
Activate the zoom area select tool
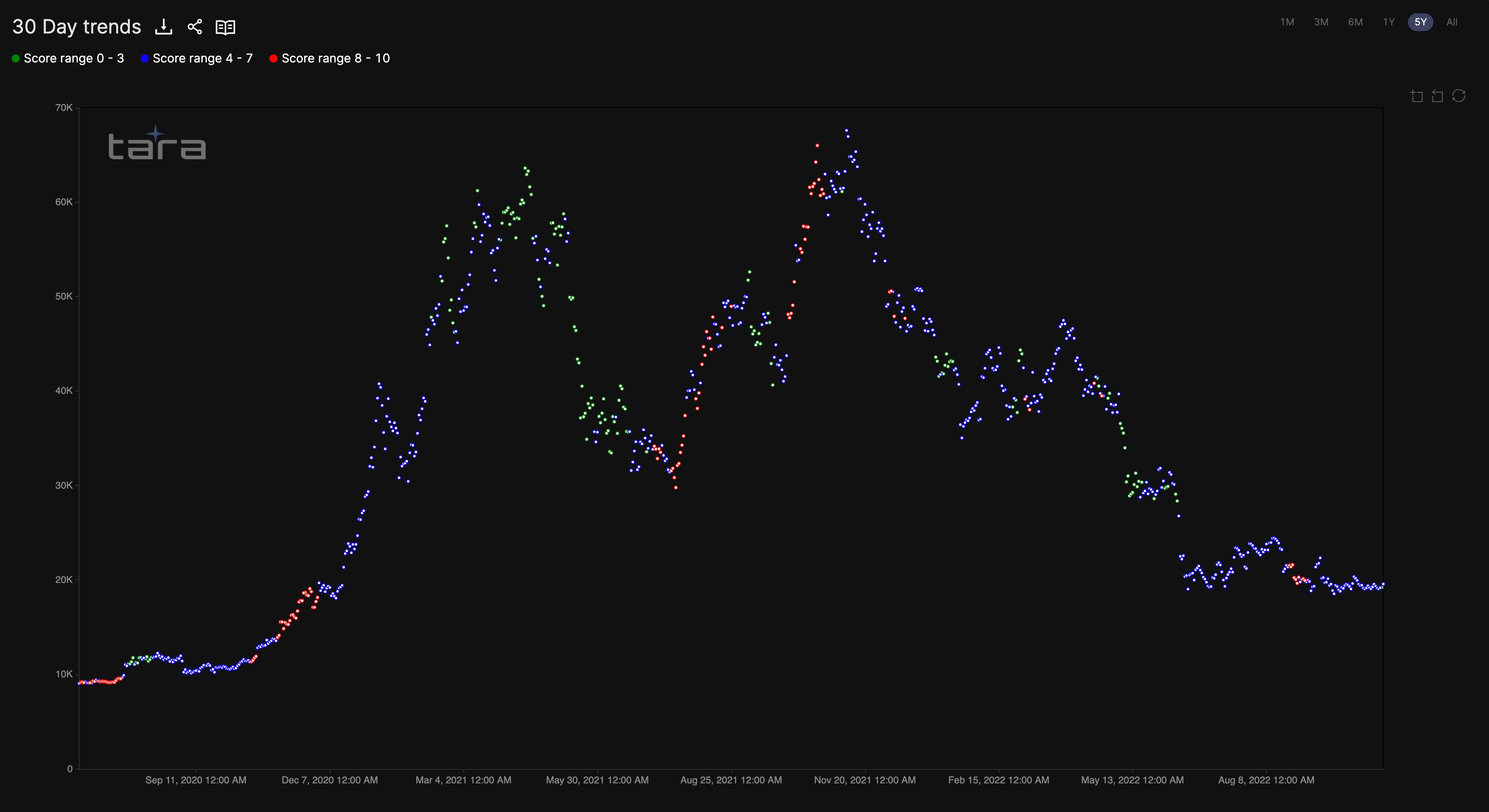click(1416, 96)
